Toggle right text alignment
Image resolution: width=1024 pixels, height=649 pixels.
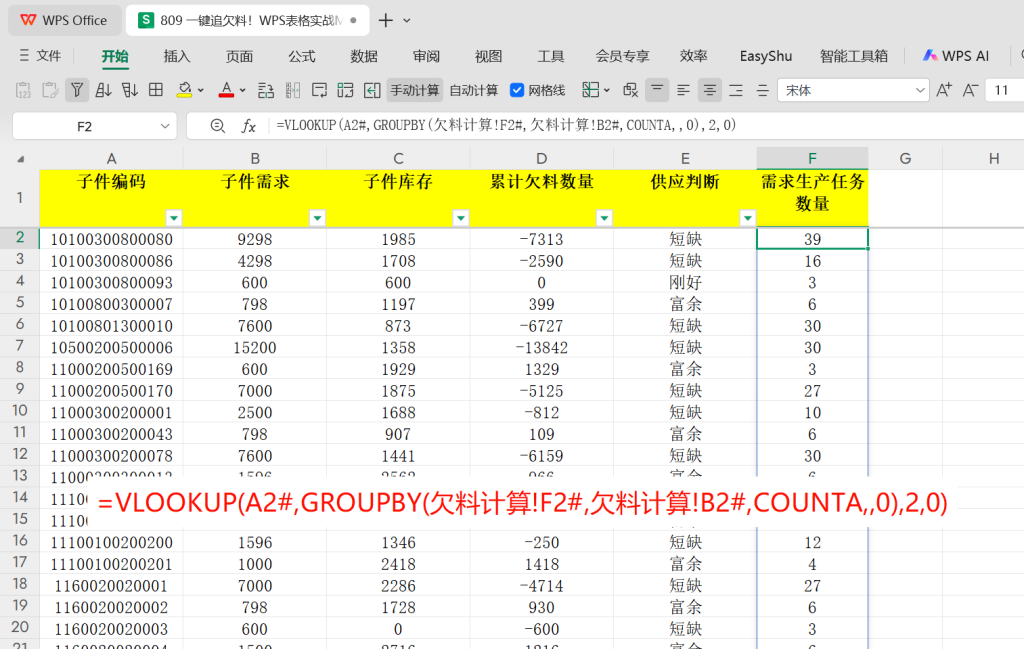[736, 90]
